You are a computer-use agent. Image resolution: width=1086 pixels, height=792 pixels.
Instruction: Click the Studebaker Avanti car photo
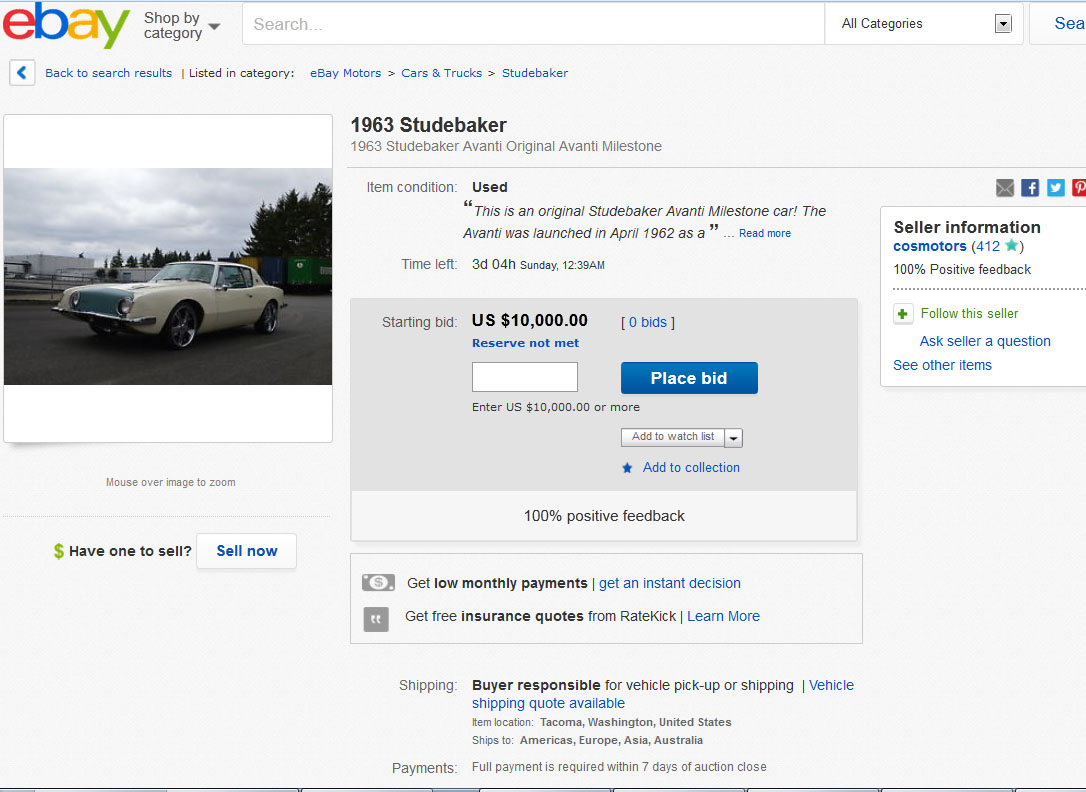pos(168,277)
